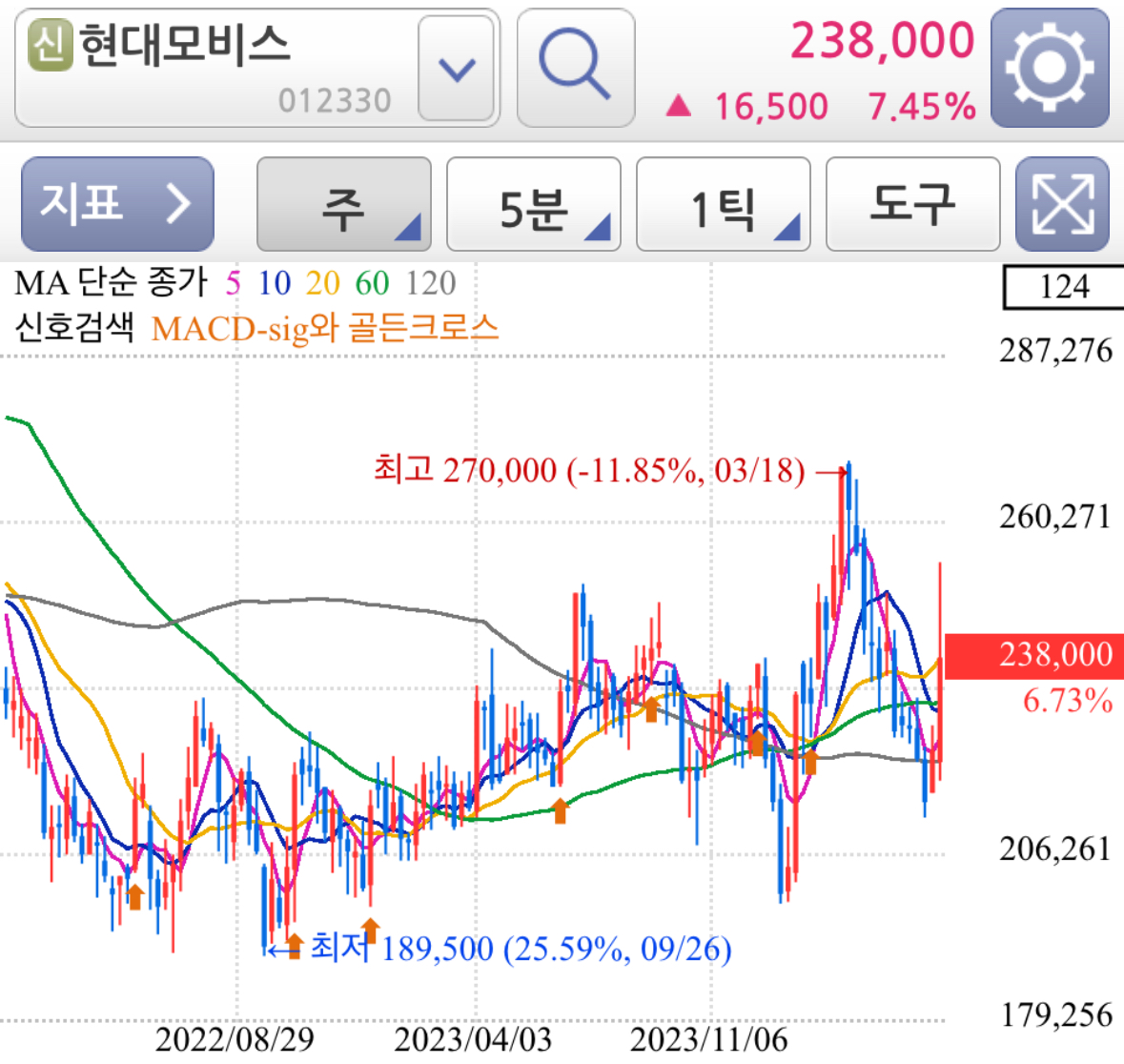The width and height of the screenshot is (1124, 1064).
Task: Click the 최고 270,000 high price annotation
Action: [x=589, y=470]
